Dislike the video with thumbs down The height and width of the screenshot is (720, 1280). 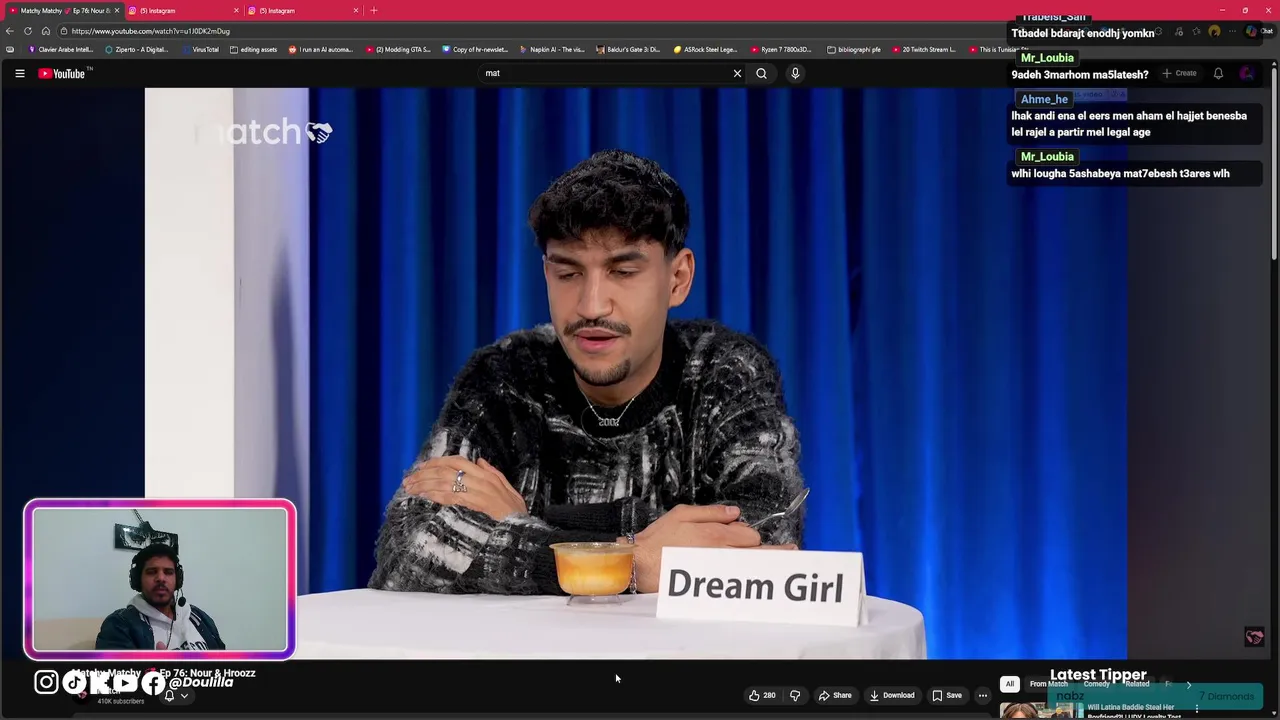click(x=795, y=695)
